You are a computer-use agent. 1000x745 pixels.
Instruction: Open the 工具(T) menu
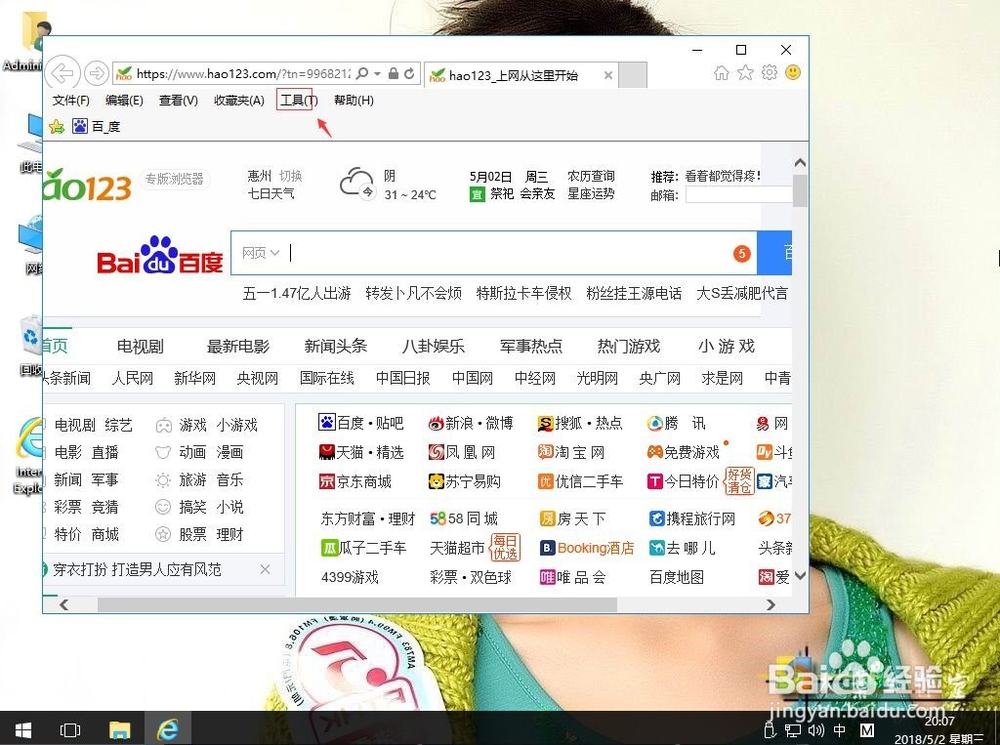293,100
